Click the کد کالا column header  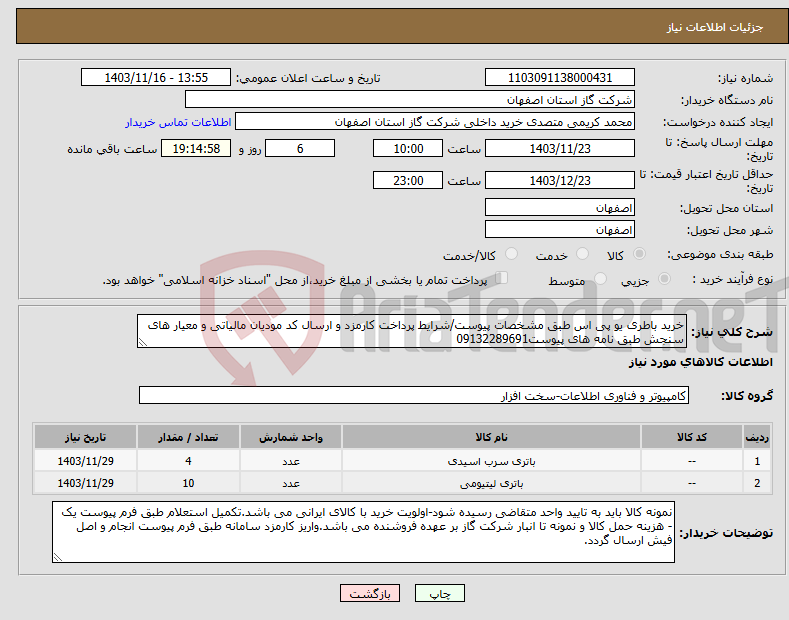point(692,437)
